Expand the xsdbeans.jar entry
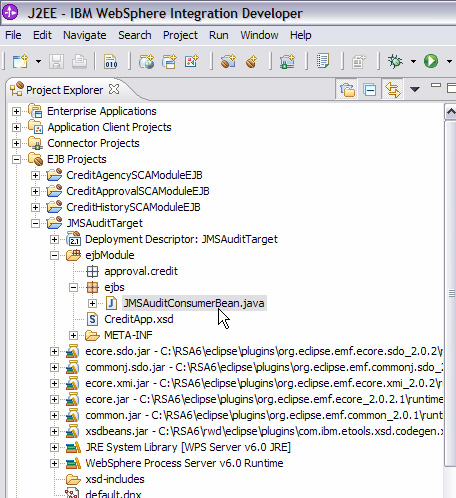The height and width of the screenshot is (498, 456). point(54,431)
